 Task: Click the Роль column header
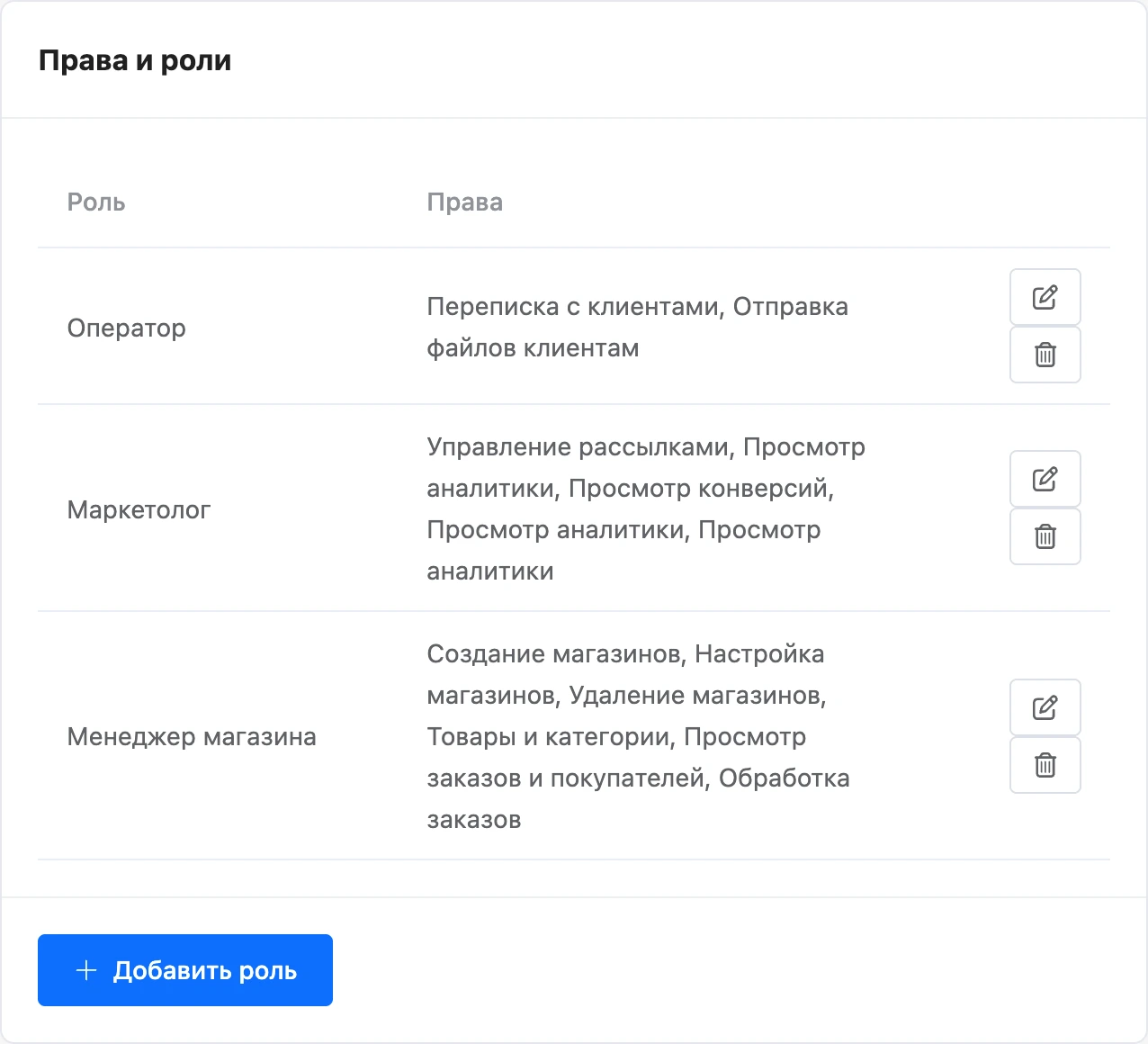pos(96,202)
